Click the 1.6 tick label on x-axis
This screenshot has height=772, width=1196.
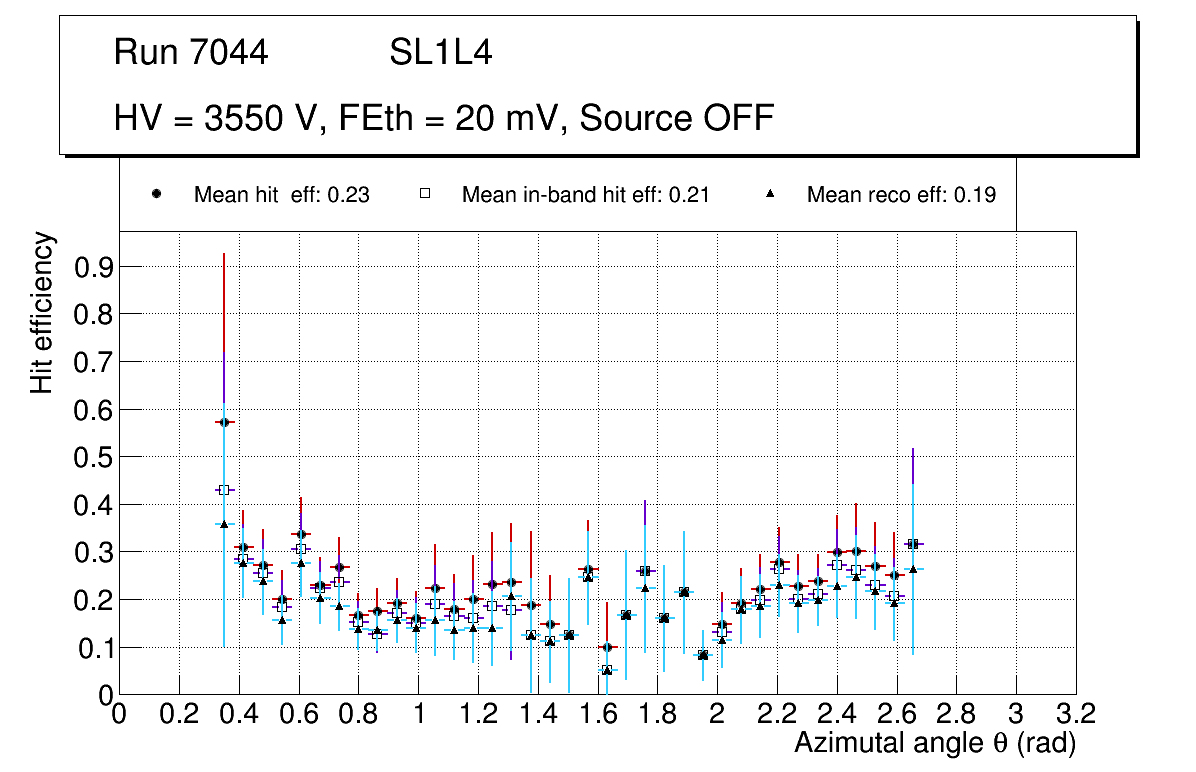coord(597,714)
